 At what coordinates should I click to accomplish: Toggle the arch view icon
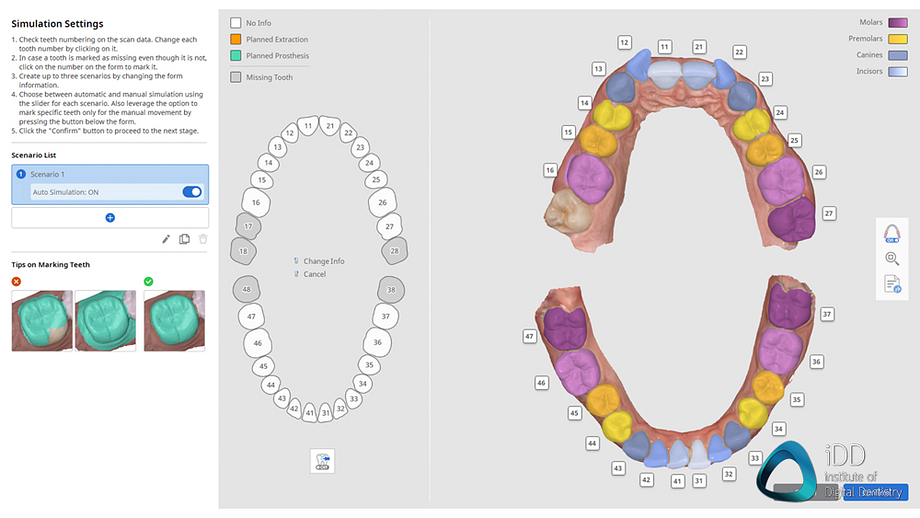point(892,233)
